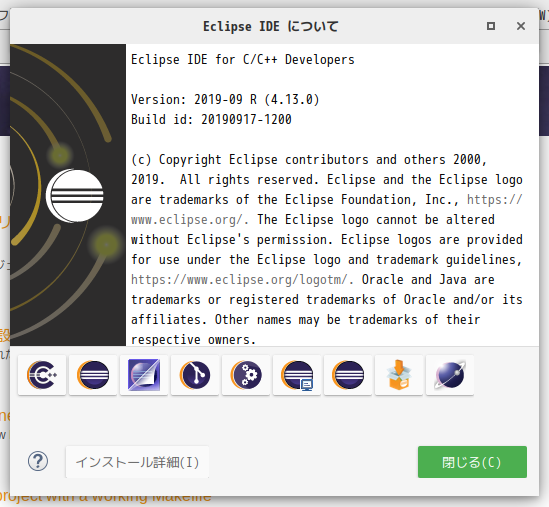
Task: Open the planet with orbit ring icon
Action: [450, 375]
